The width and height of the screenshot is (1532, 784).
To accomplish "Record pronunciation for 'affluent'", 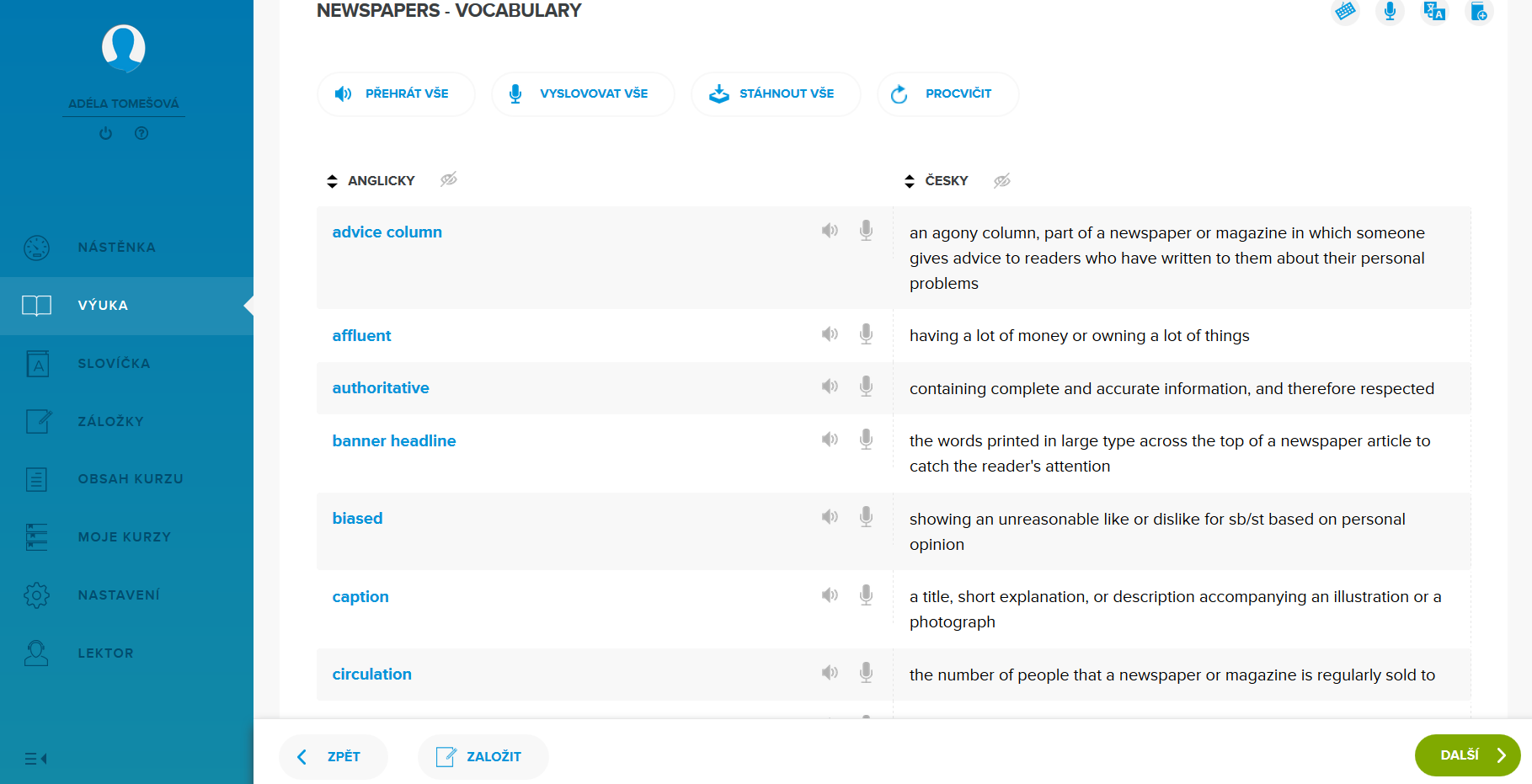I will (x=866, y=334).
